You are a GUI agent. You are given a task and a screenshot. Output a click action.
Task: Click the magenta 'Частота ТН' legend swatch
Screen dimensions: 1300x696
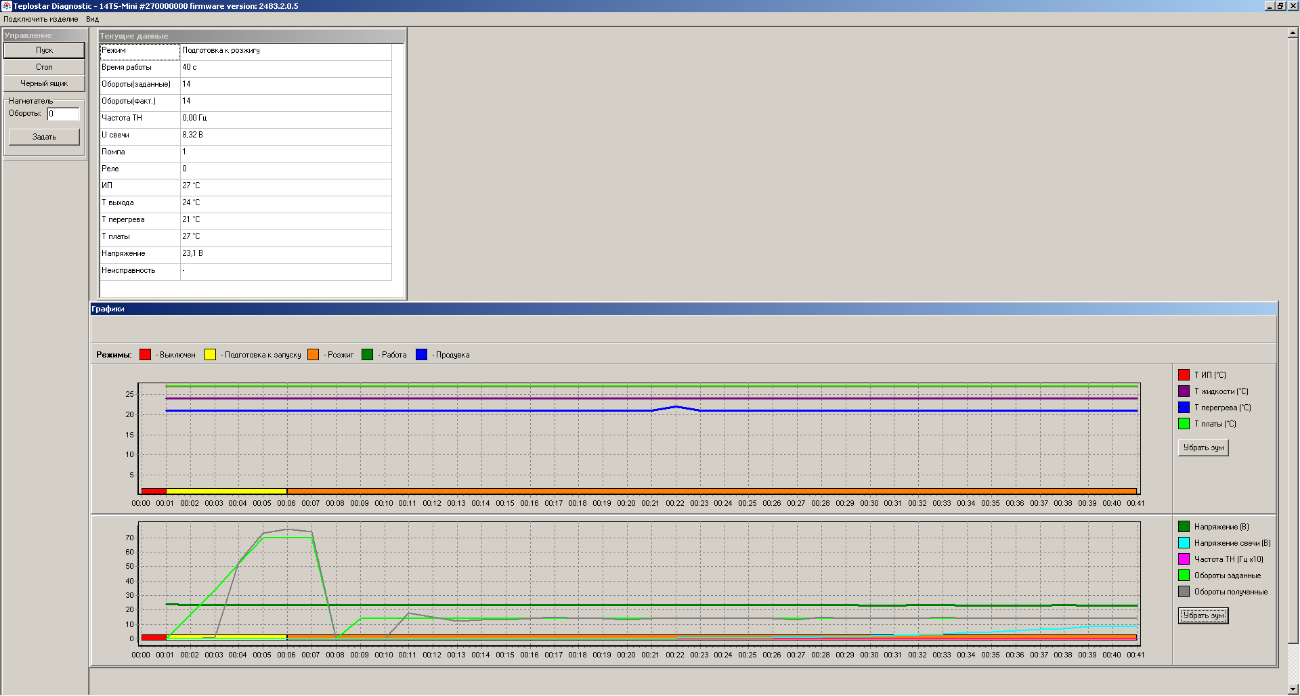pyautogui.click(x=1184, y=559)
